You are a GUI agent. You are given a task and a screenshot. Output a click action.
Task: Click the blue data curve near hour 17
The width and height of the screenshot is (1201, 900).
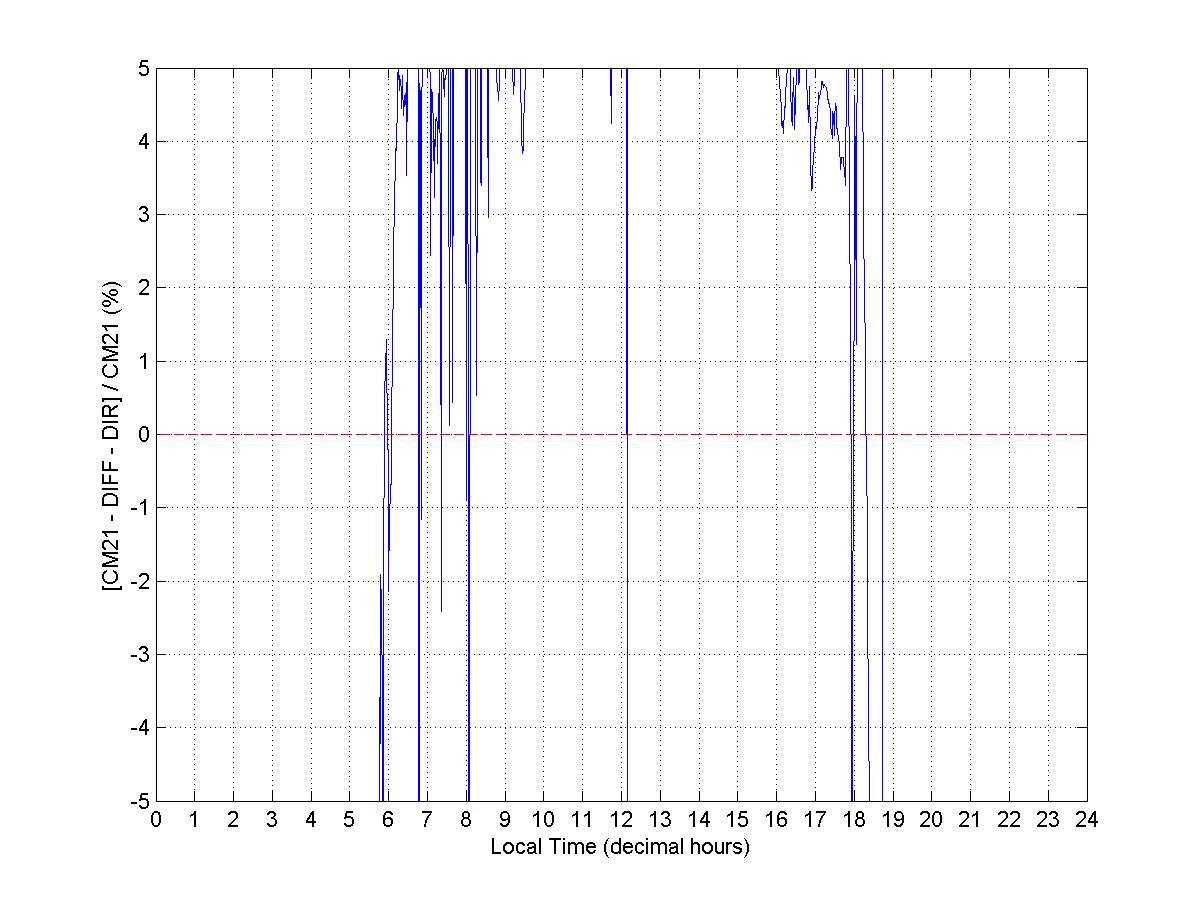813,170
